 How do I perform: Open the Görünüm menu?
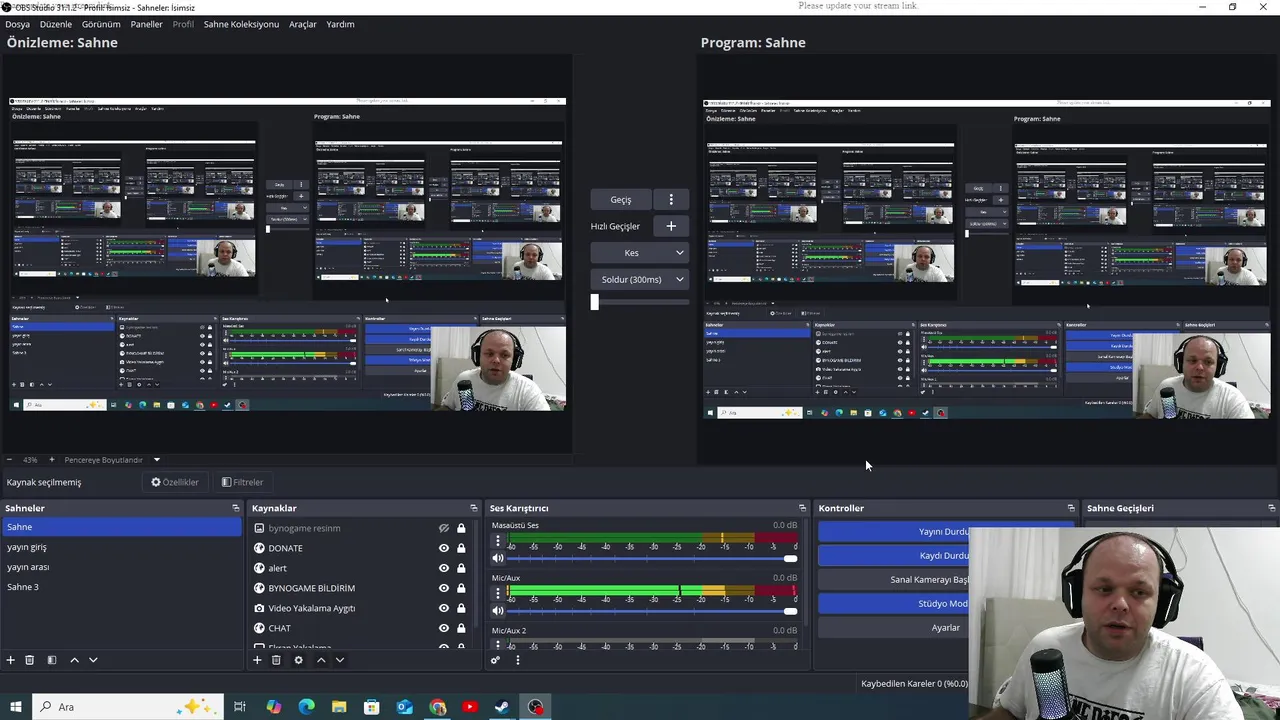[x=101, y=24]
